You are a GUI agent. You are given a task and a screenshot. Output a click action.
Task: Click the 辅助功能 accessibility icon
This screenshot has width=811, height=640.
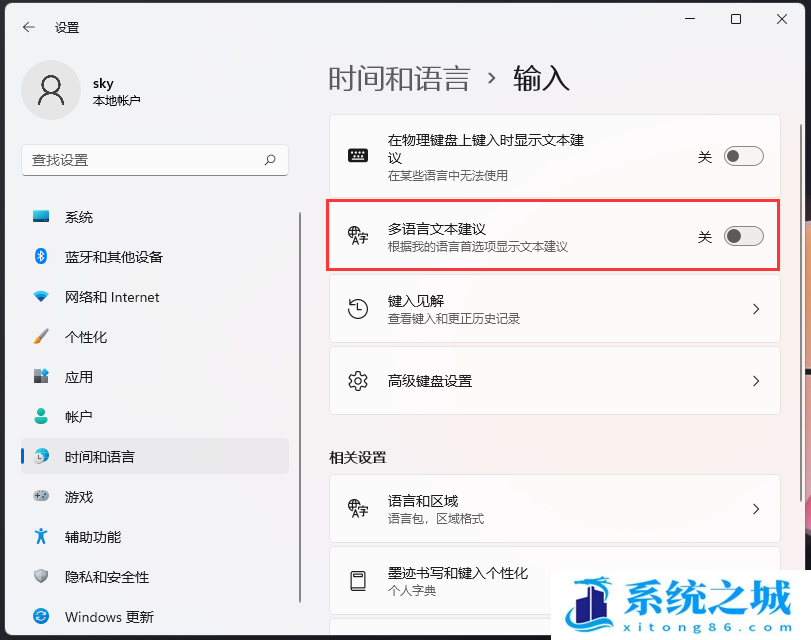click(x=41, y=536)
